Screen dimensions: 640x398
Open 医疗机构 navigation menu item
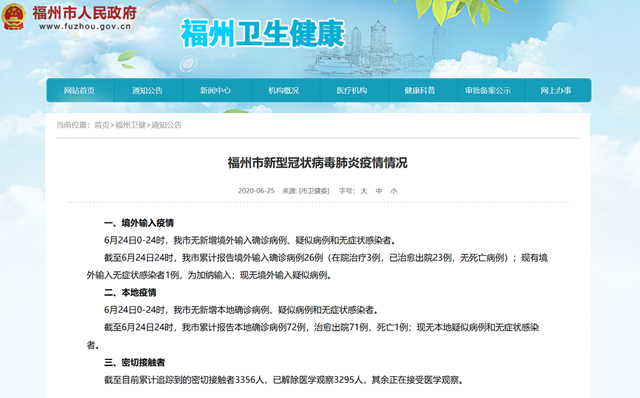(352, 91)
